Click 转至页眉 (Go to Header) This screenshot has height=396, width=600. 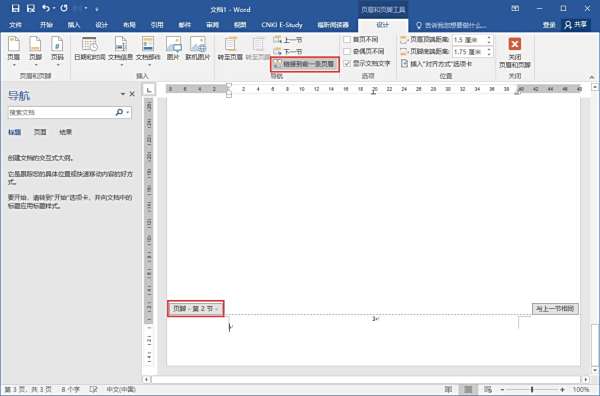(x=230, y=49)
